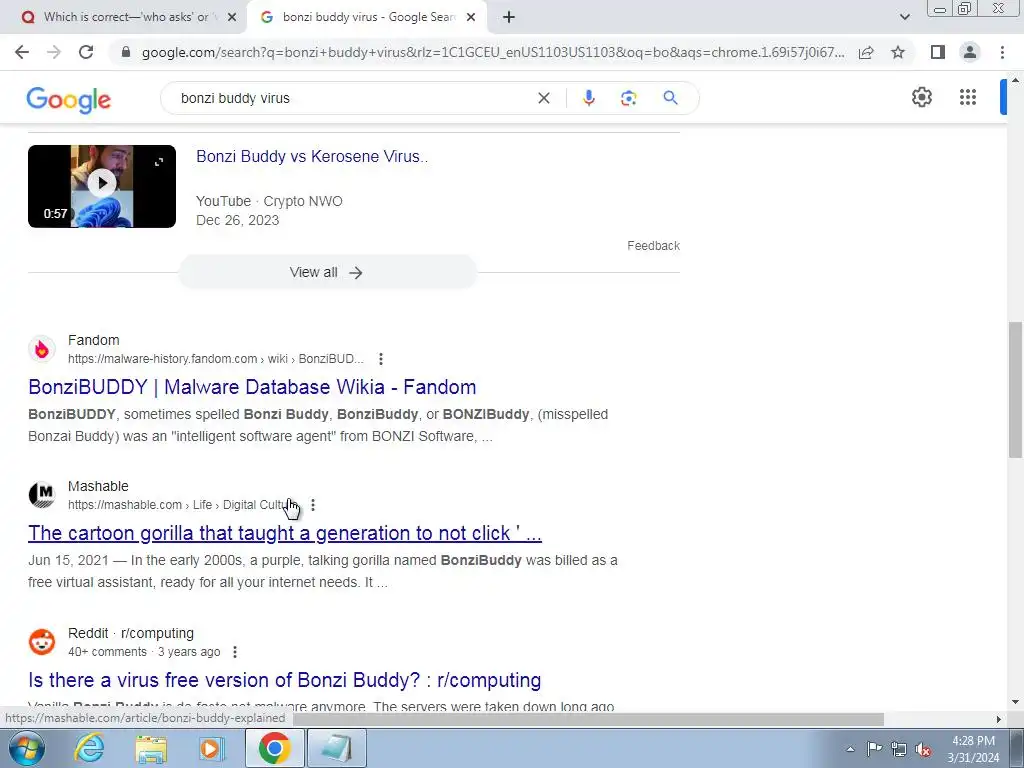Play the Bonzi Buddy vs Kerosene video
1024x768 pixels.
pyautogui.click(x=102, y=186)
